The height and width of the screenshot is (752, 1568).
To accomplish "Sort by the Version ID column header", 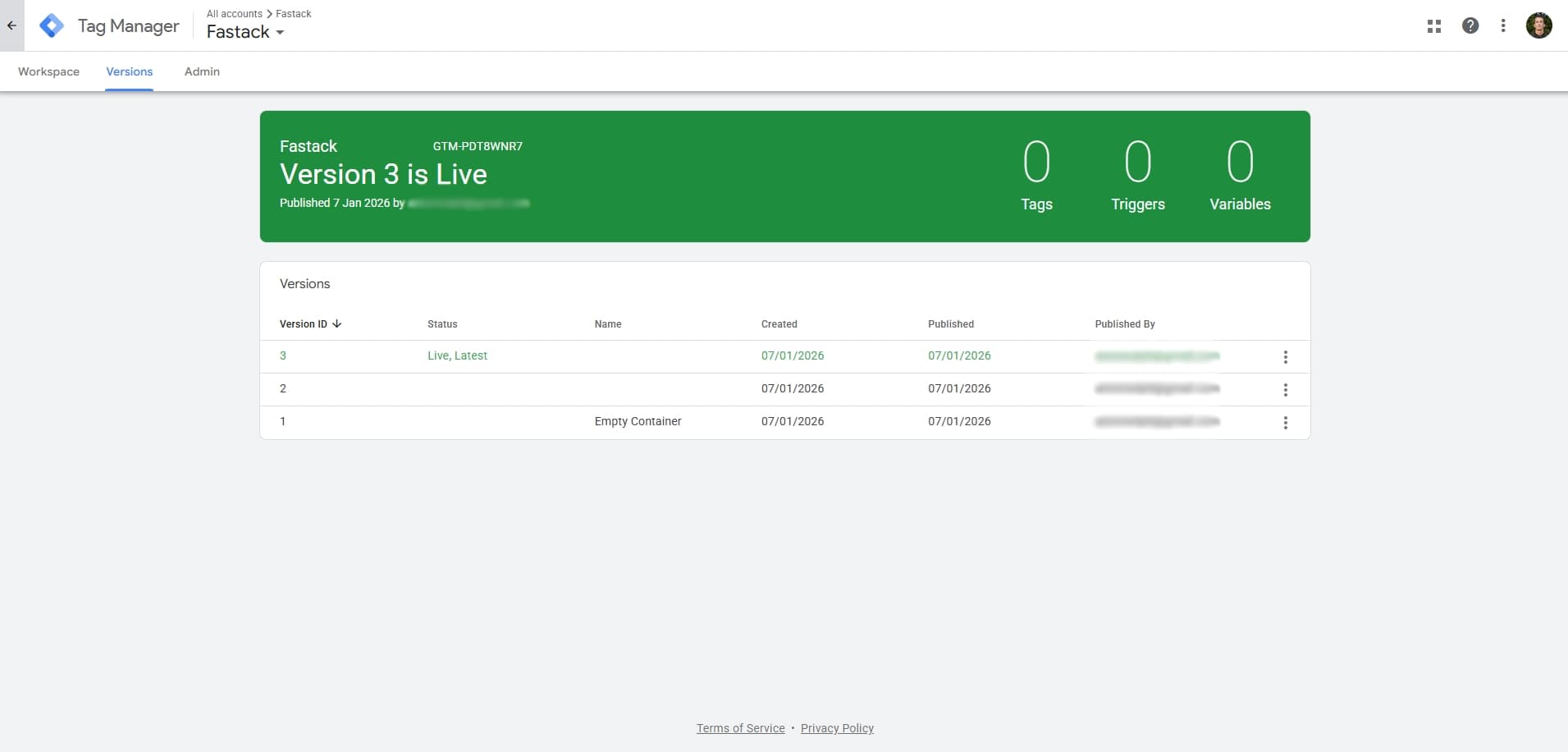I will 304,324.
